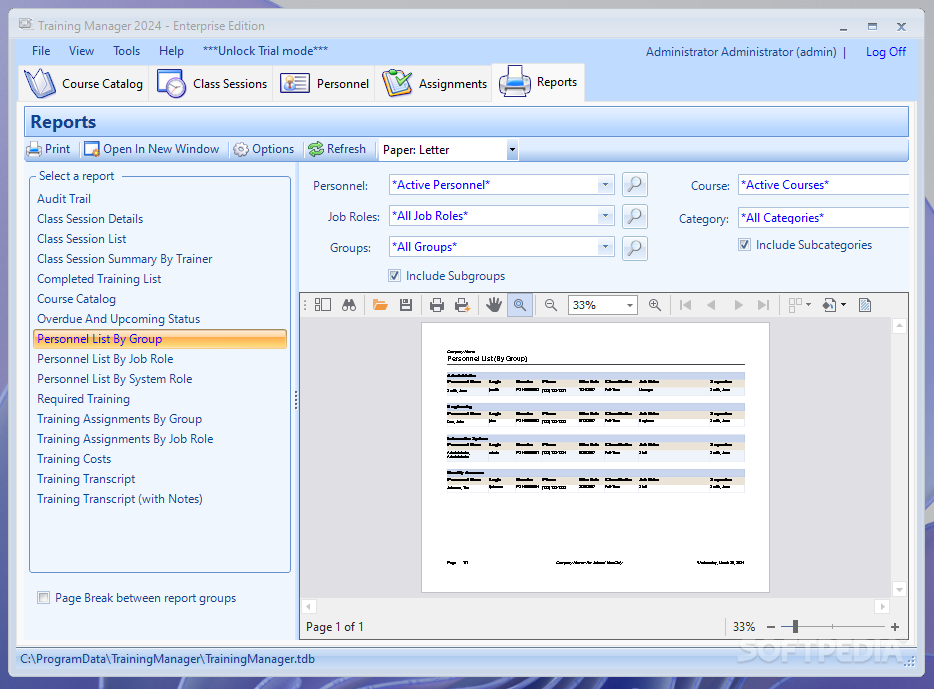934x689 pixels.
Task: Click the save report floppy icon
Action: 406,305
